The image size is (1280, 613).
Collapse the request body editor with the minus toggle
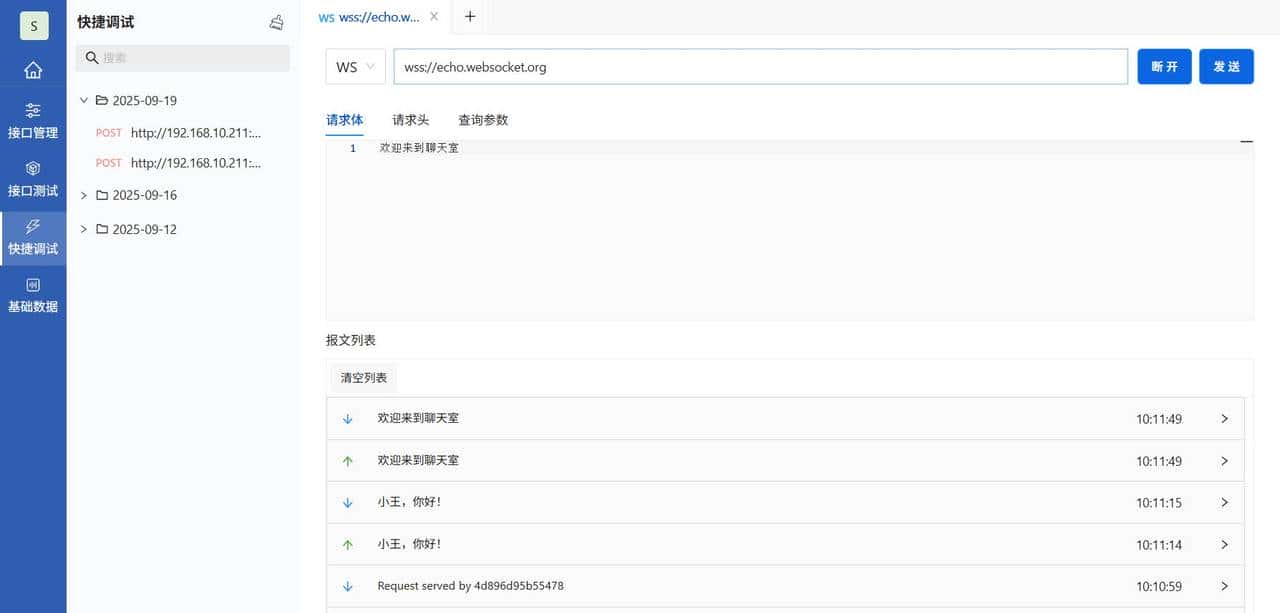click(1247, 141)
